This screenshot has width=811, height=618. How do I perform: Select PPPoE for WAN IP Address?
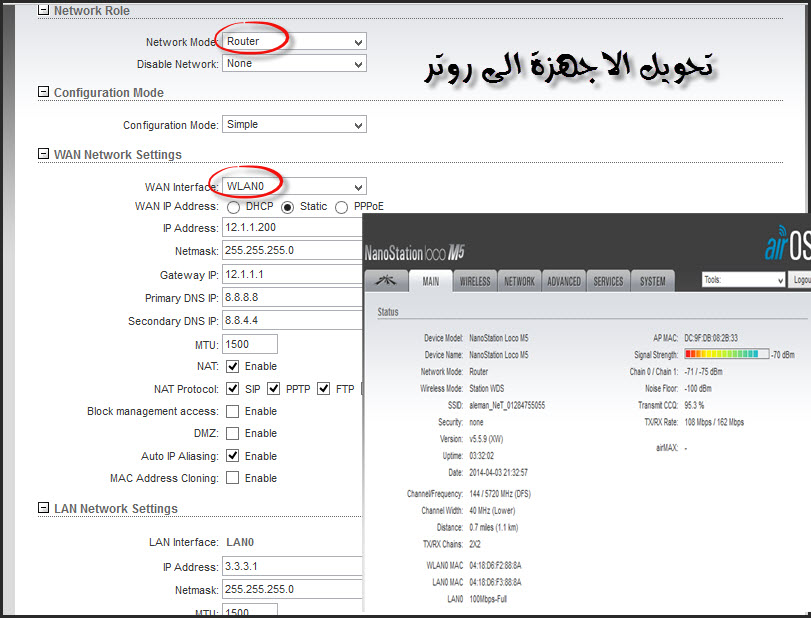pyautogui.click(x=341, y=207)
